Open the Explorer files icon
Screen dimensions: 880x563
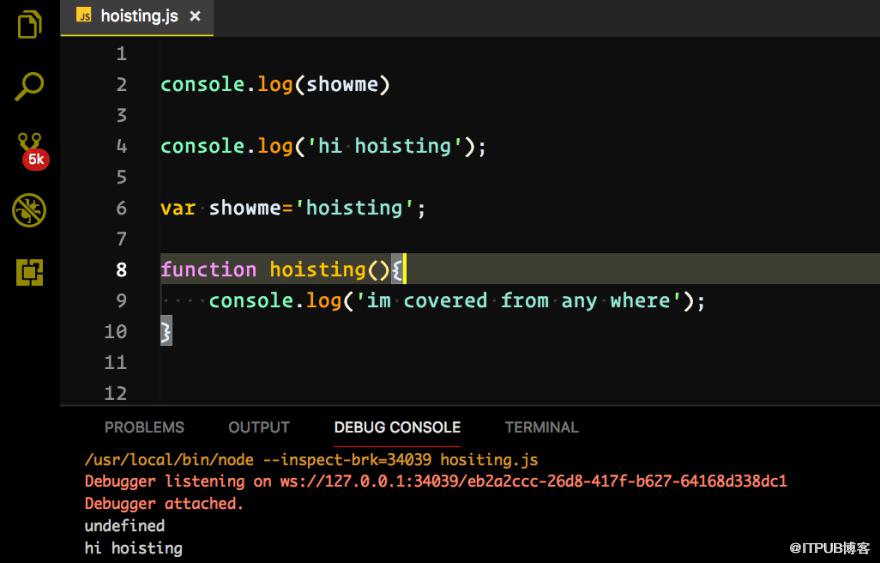point(29,25)
